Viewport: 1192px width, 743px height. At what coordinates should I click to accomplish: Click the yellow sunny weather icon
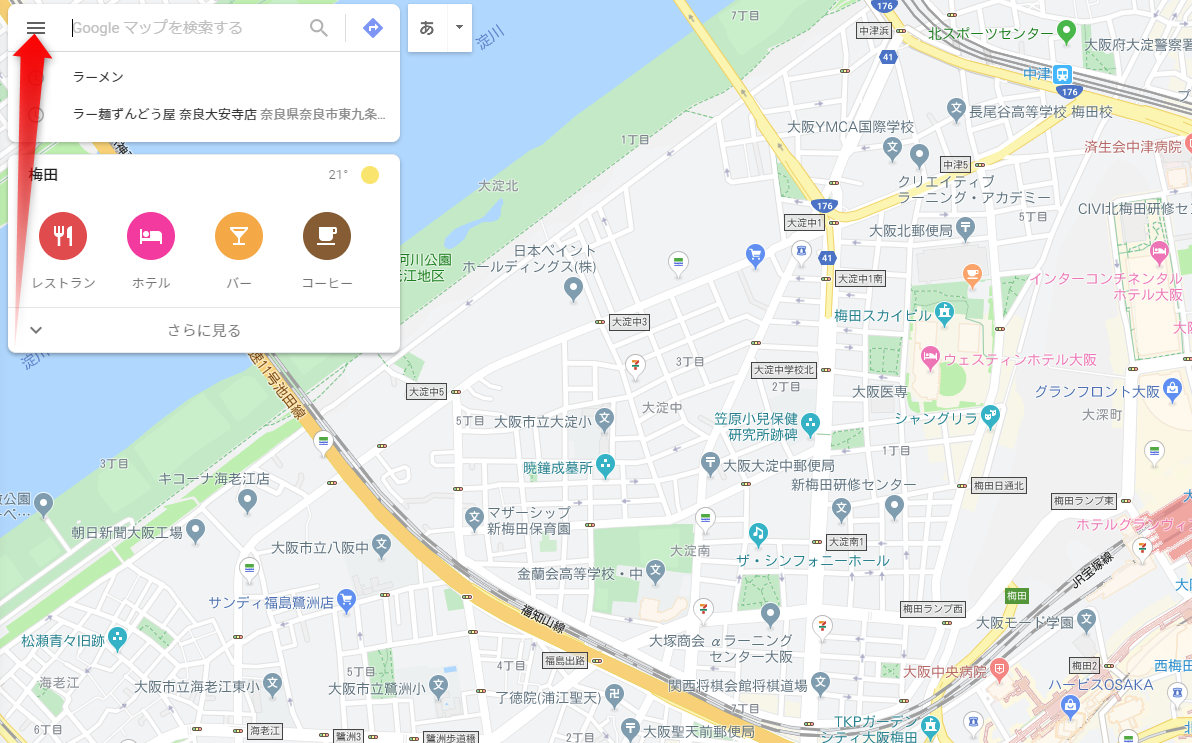[x=370, y=175]
